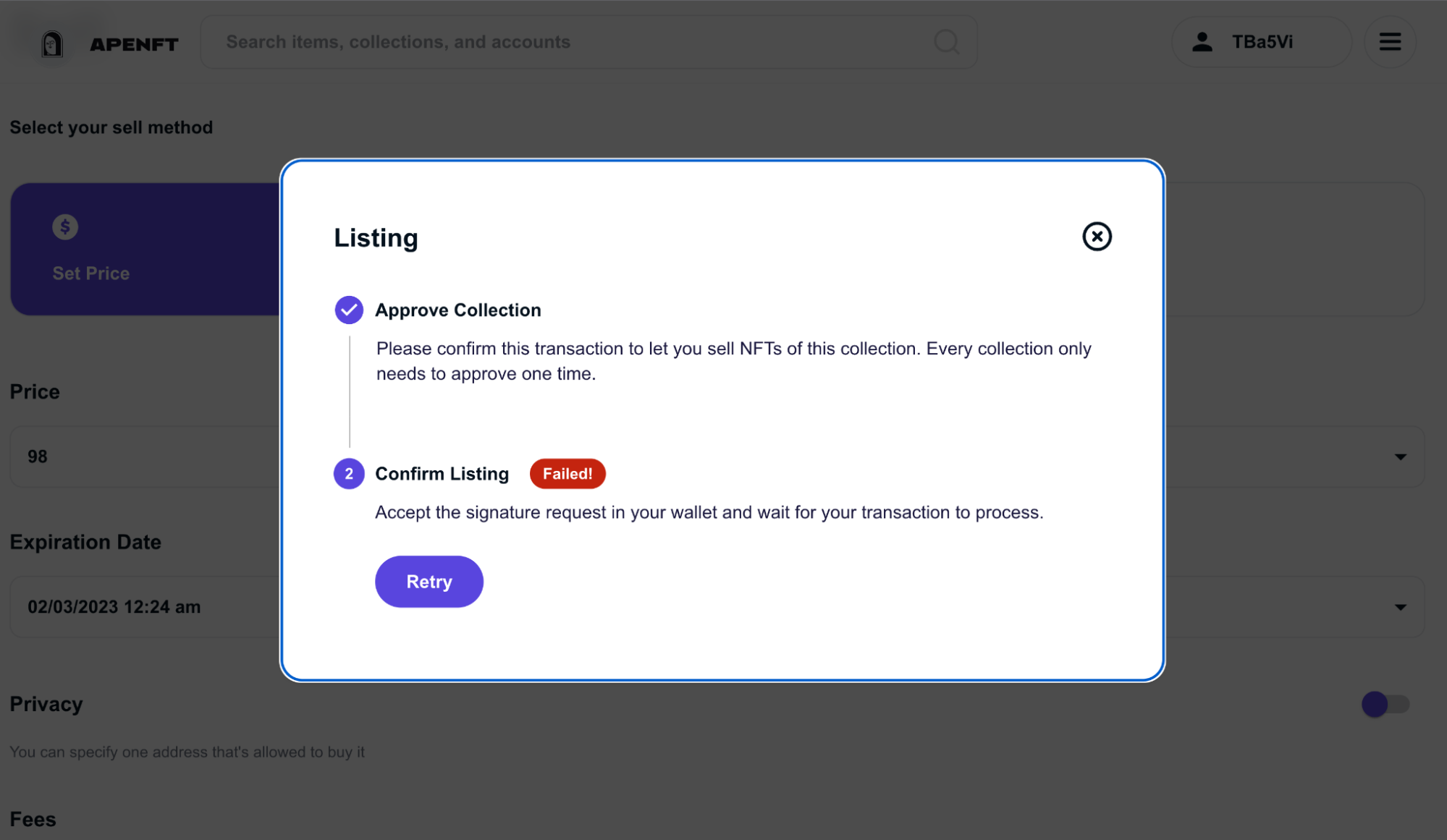Click the Confirm Listing step title
This screenshot has width=1447, height=840.
click(442, 474)
